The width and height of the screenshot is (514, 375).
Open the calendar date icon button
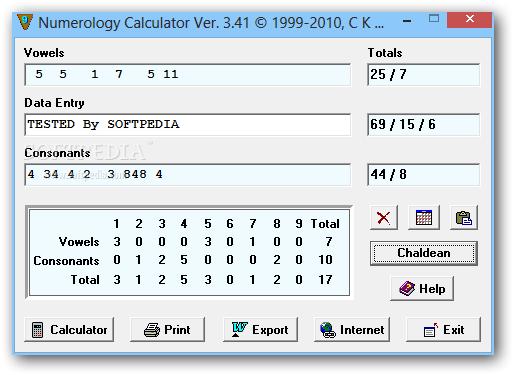pyautogui.click(x=424, y=218)
